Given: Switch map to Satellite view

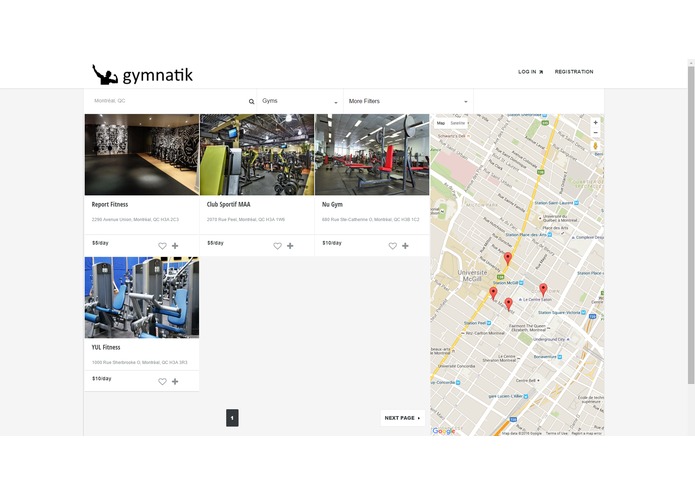Looking at the screenshot, I should pyautogui.click(x=457, y=123).
